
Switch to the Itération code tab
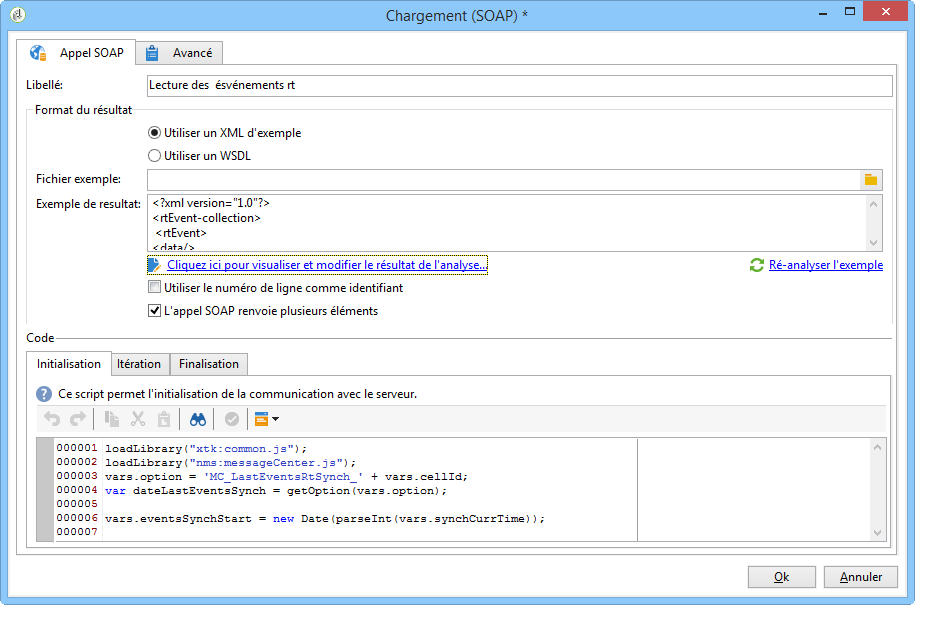click(x=139, y=364)
